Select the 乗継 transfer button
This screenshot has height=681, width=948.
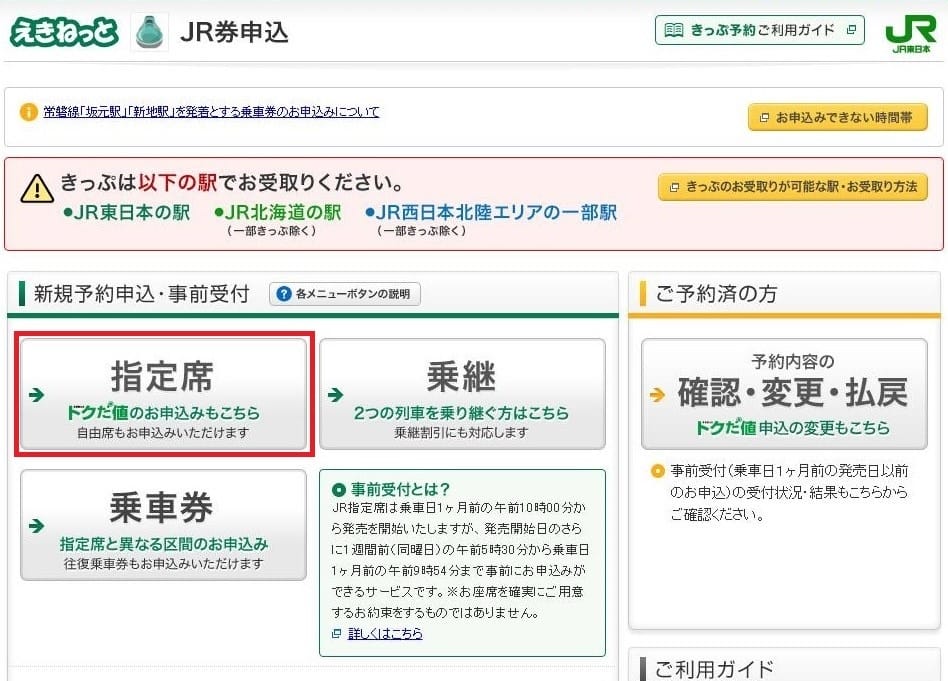click(x=462, y=394)
